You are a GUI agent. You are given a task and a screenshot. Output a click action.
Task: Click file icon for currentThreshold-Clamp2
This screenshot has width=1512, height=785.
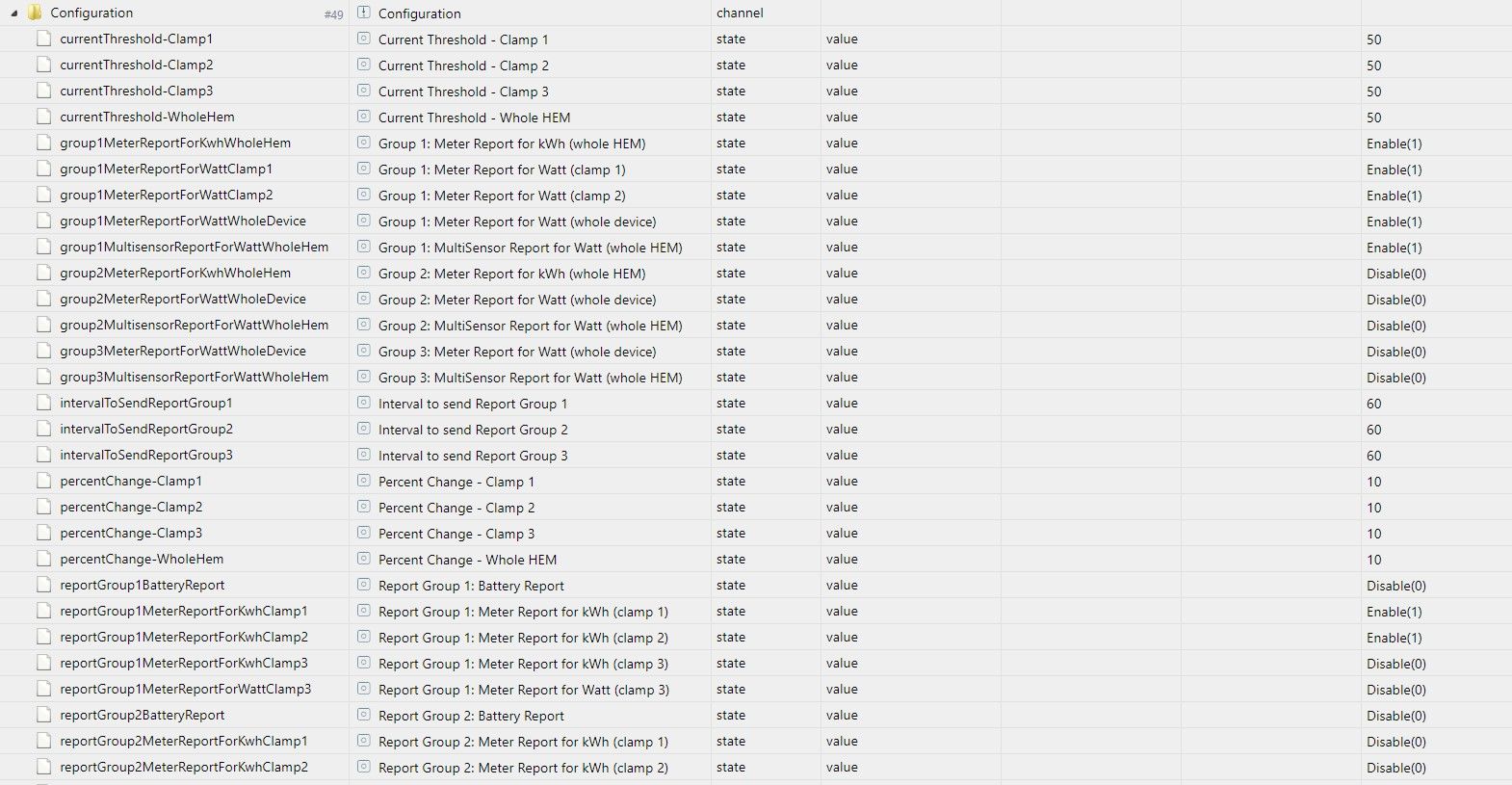click(43, 65)
